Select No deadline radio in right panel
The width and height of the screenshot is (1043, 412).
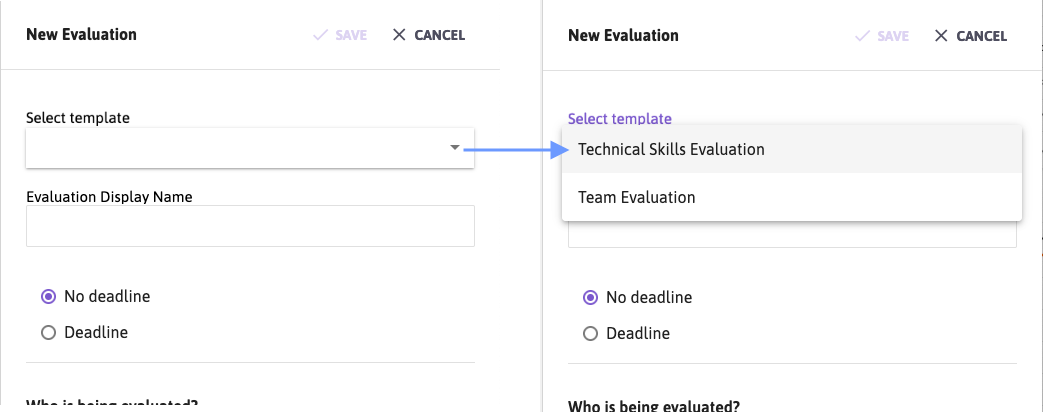(591, 298)
